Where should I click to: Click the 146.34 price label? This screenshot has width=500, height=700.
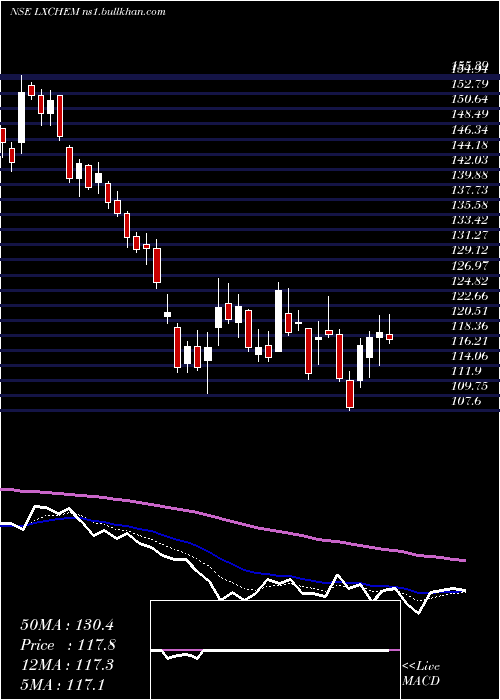click(x=470, y=129)
